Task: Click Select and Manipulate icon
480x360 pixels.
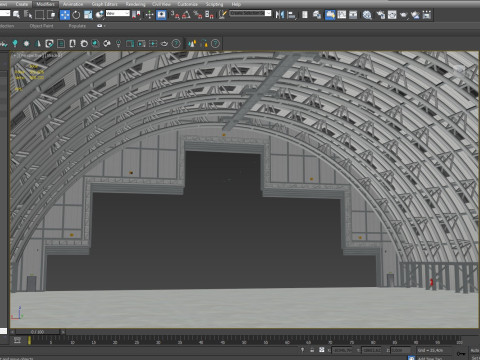Action: pos(149,14)
